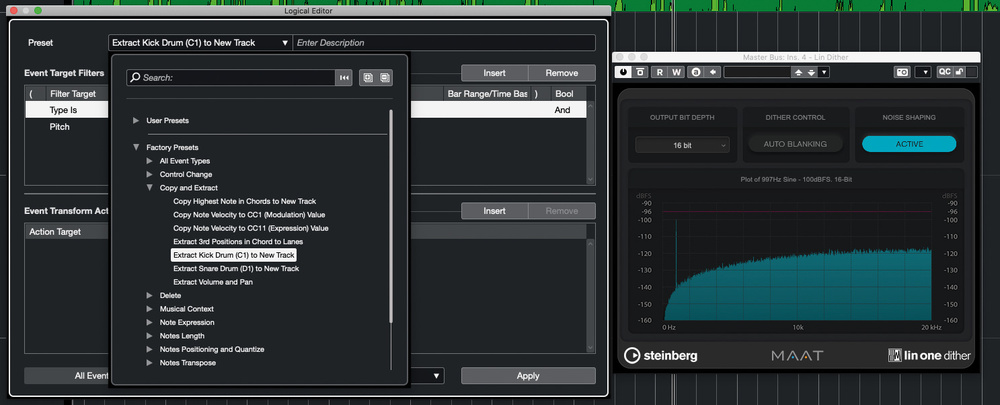The width and height of the screenshot is (1000, 405).
Task: Click the And value in Bool column
Action: (562, 110)
